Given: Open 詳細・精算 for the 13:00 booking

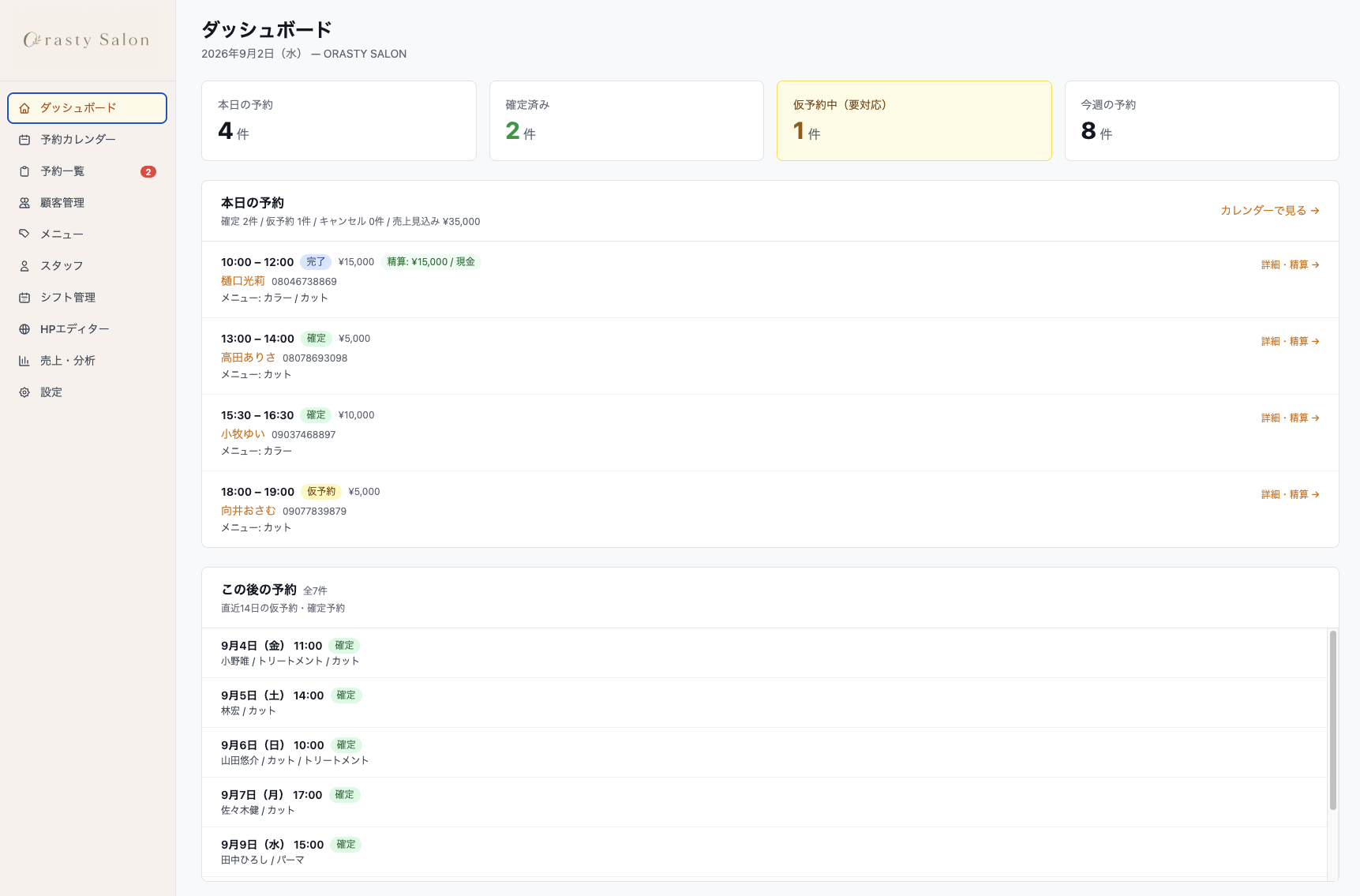Looking at the screenshot, I should 1290,341.
